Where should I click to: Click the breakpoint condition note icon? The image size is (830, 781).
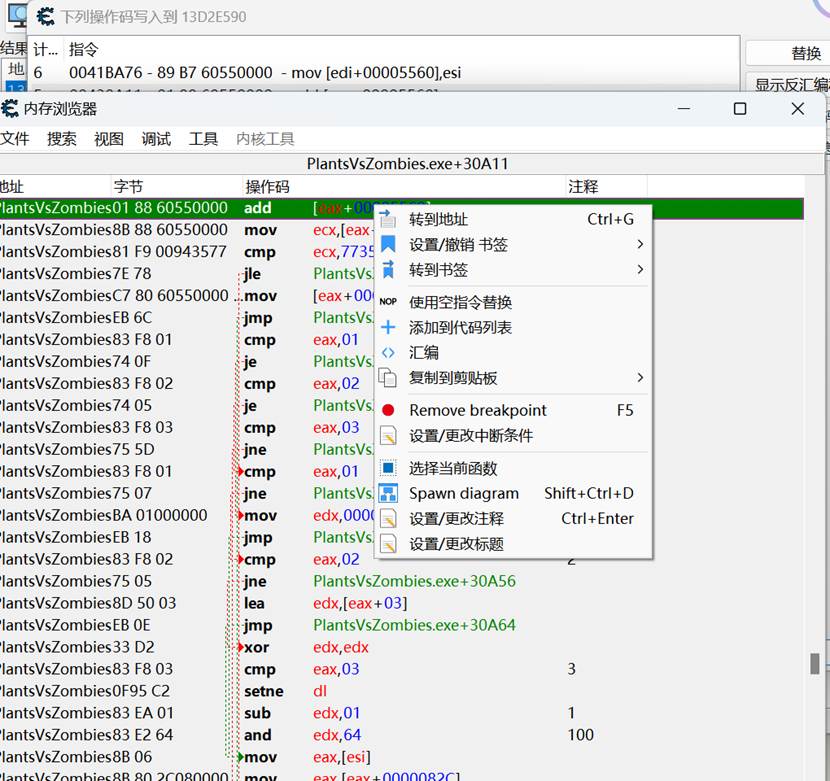coord(388,436)
